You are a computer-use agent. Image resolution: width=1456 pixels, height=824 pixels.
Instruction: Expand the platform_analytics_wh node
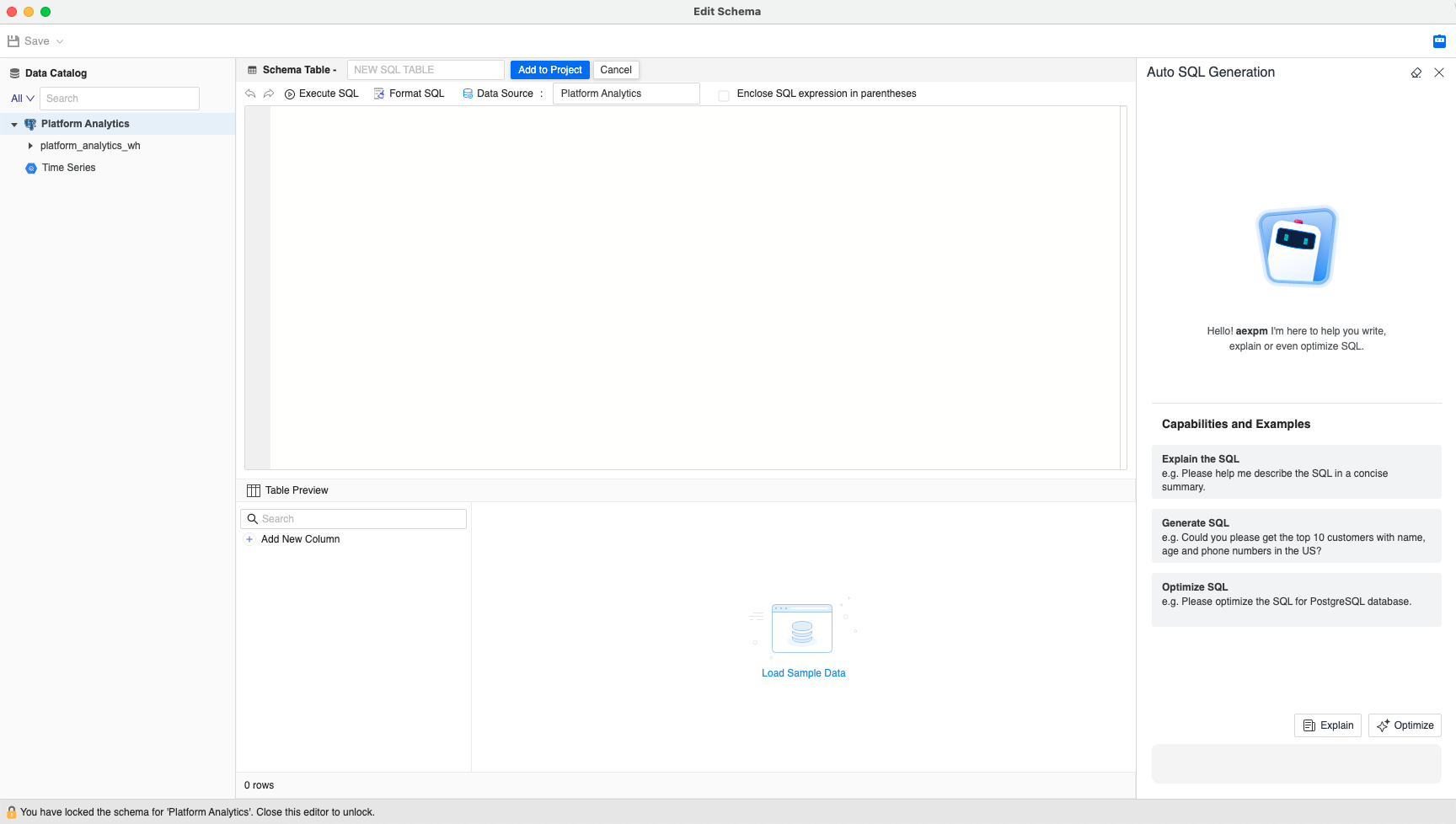pos(30,146)
